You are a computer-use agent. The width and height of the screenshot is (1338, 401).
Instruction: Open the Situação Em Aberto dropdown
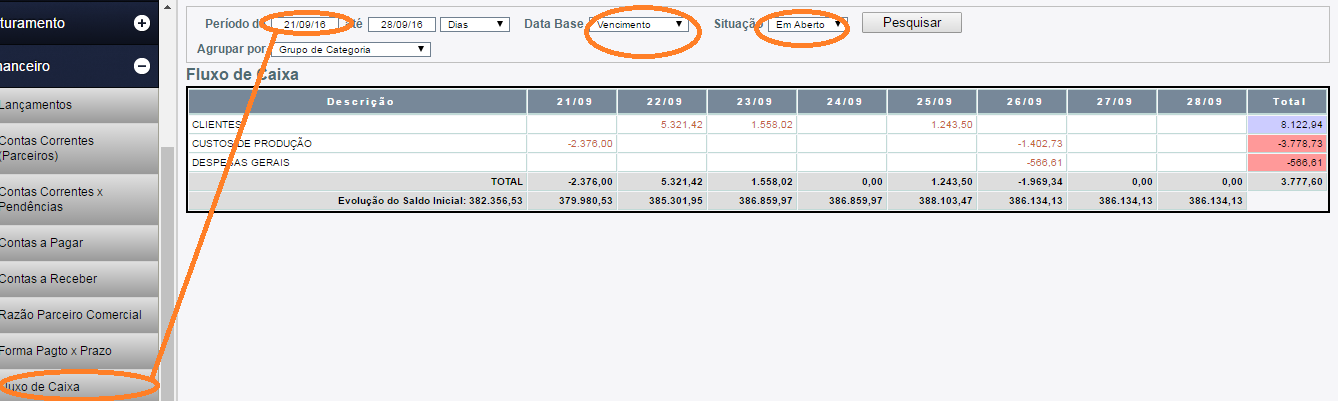tap(805, 24)
